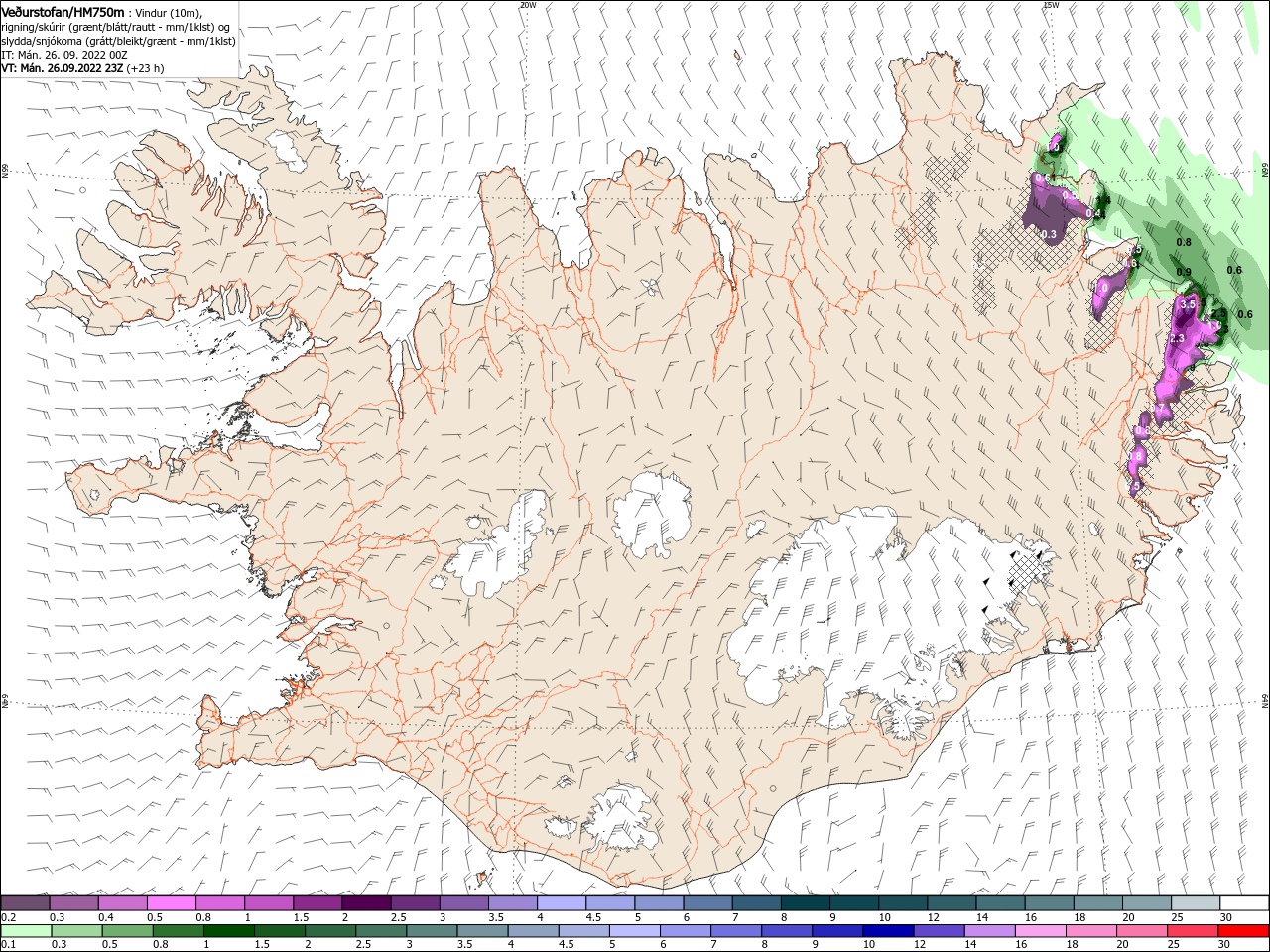Click the white 1.0 label on purple patch
The width and height of the screenshot is (1270, 952).
[1101, 288]
